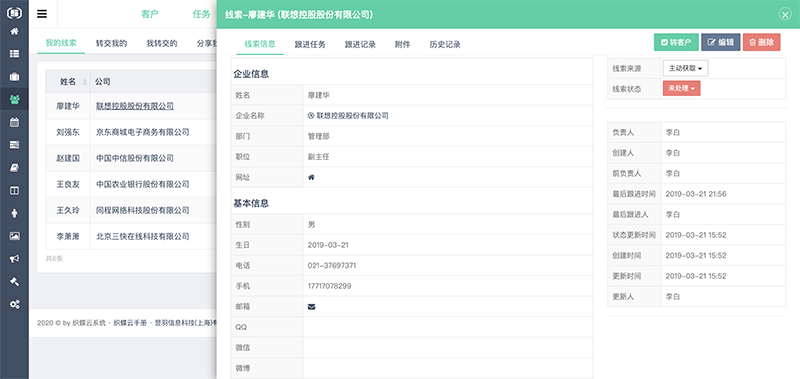800x379 pixels.
Task: Click 同程网络科技股份有限公司 in the list
Action: pyautogui.click(x=143, y=210)
